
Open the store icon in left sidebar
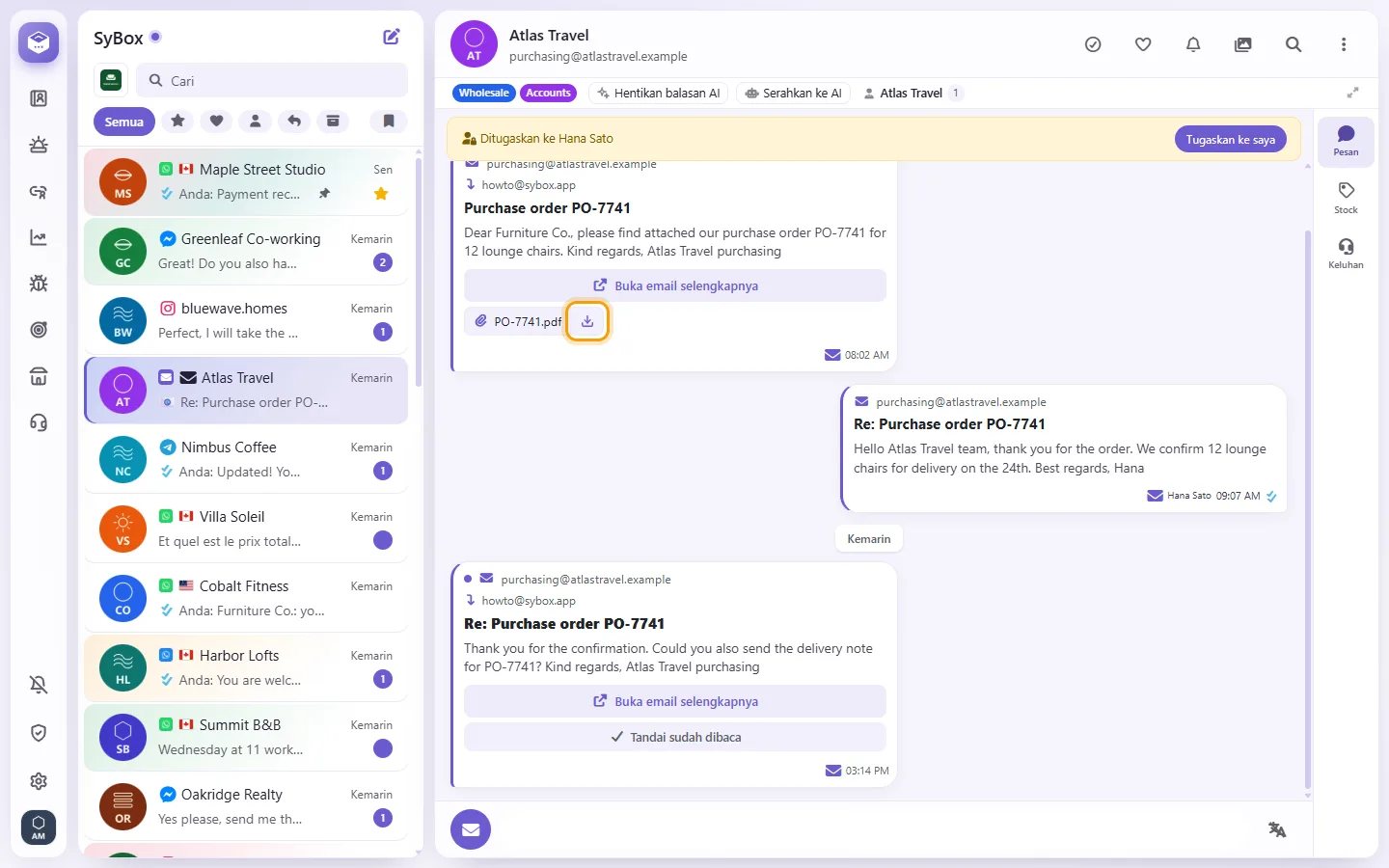(x=39, y=376)
